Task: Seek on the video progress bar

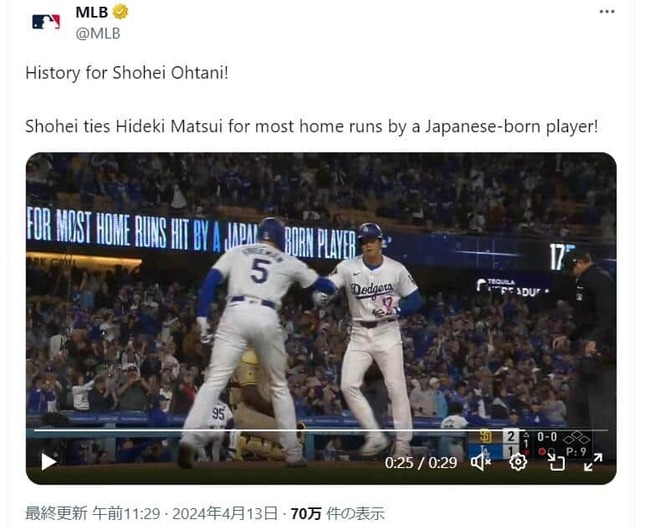Action: pos(321,430)
